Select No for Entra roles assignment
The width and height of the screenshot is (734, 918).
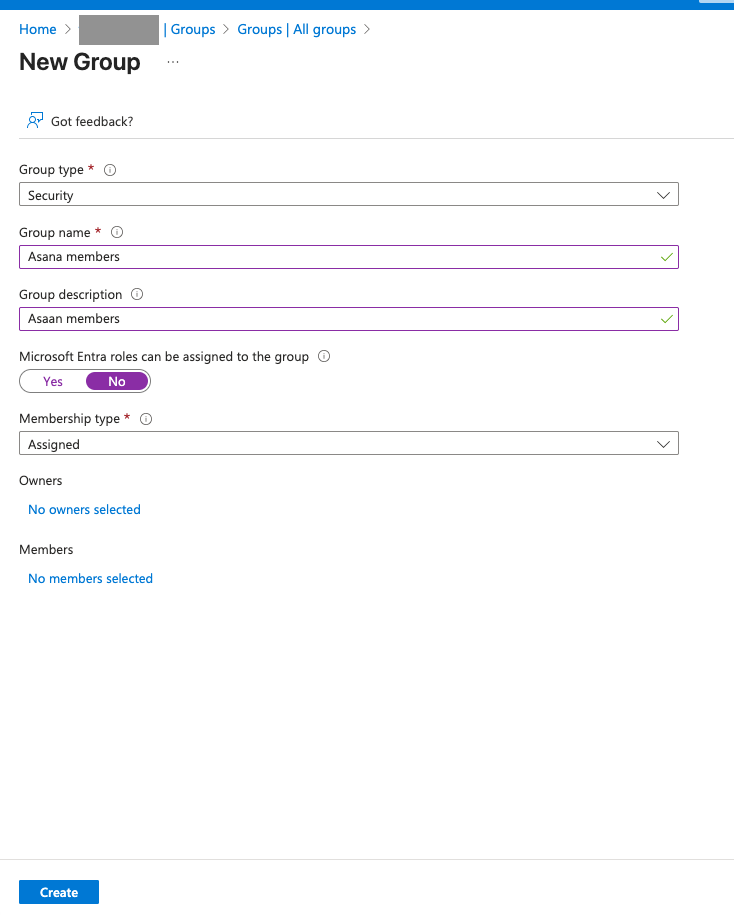[x=117, y=381]
